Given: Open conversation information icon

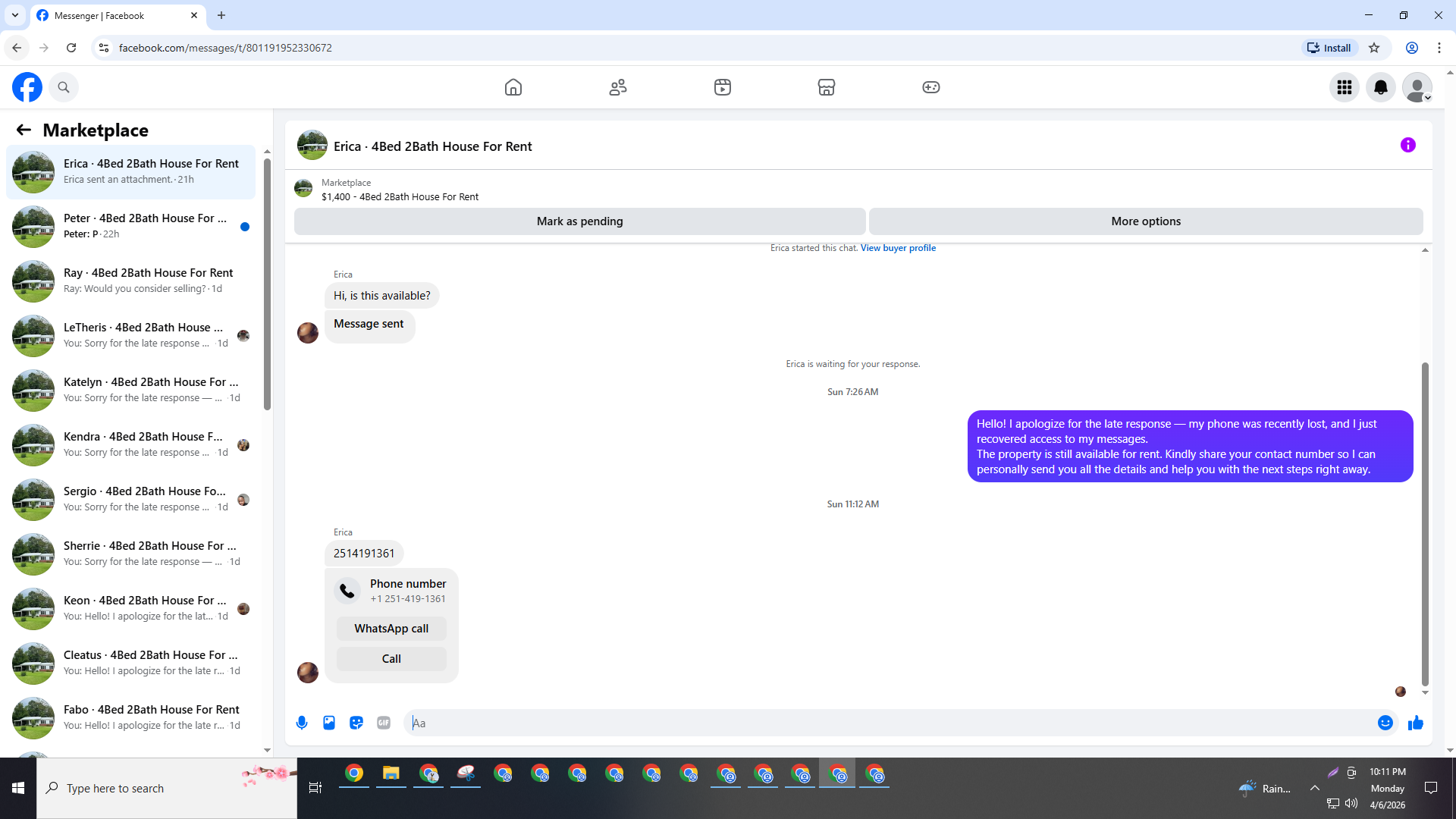Looking at the screenshot, I should coord(1408,145).
